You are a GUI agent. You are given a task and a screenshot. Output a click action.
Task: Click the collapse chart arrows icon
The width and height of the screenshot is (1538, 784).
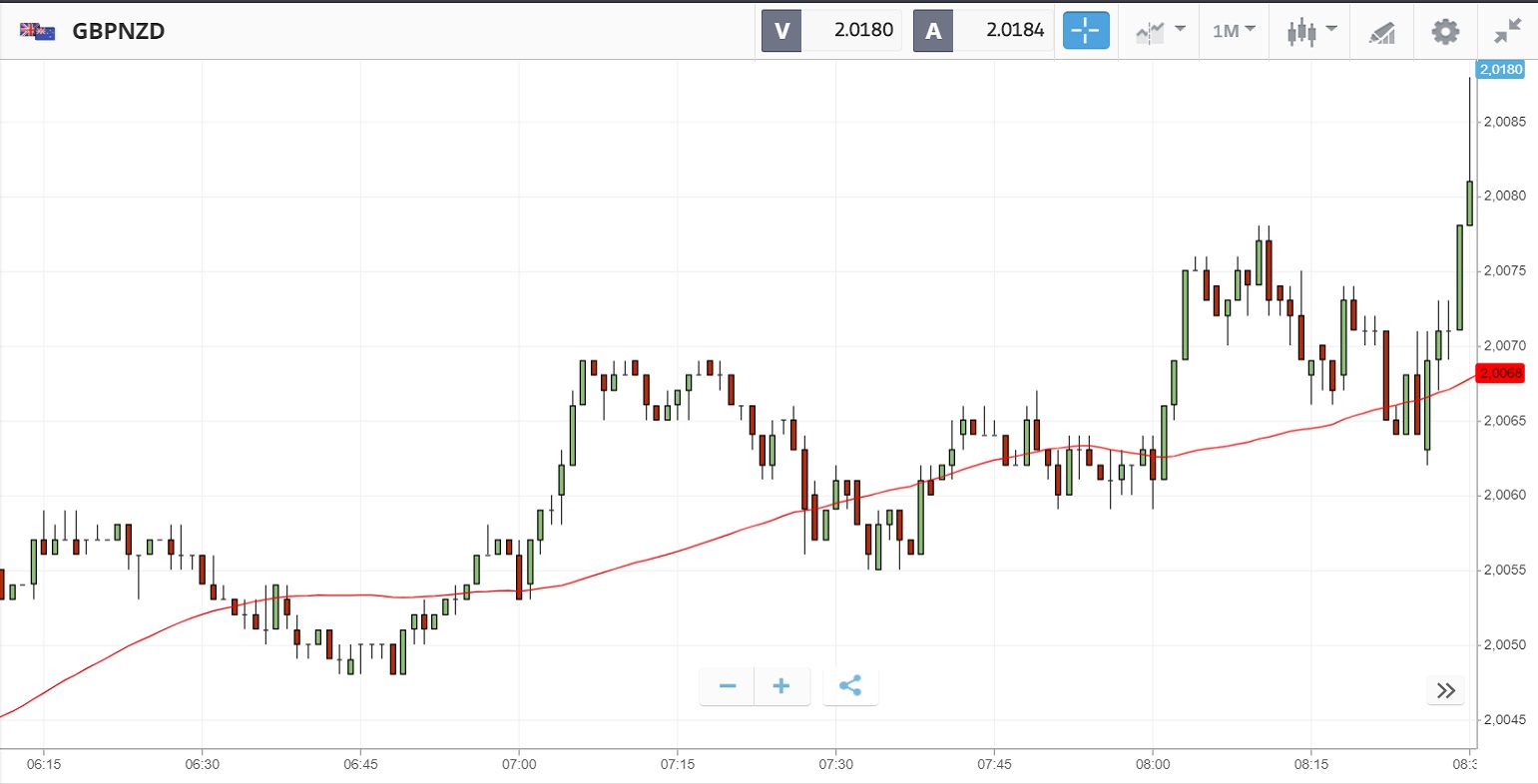[1507, 31]
